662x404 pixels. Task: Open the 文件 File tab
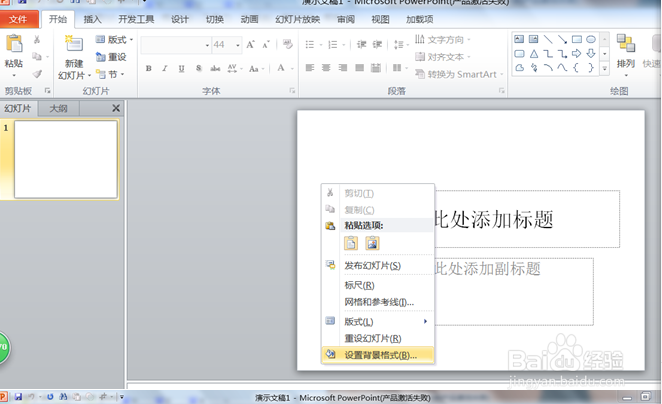pos(18,19)
